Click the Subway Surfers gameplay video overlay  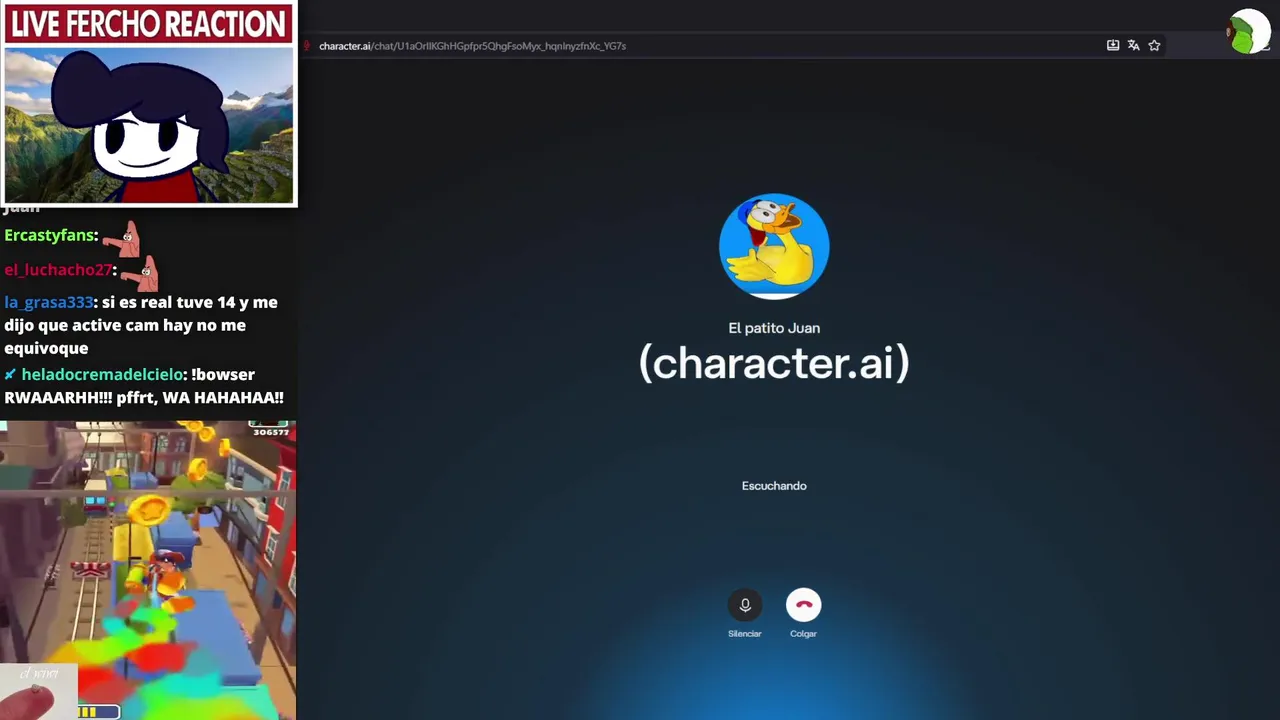pos(148,570)
